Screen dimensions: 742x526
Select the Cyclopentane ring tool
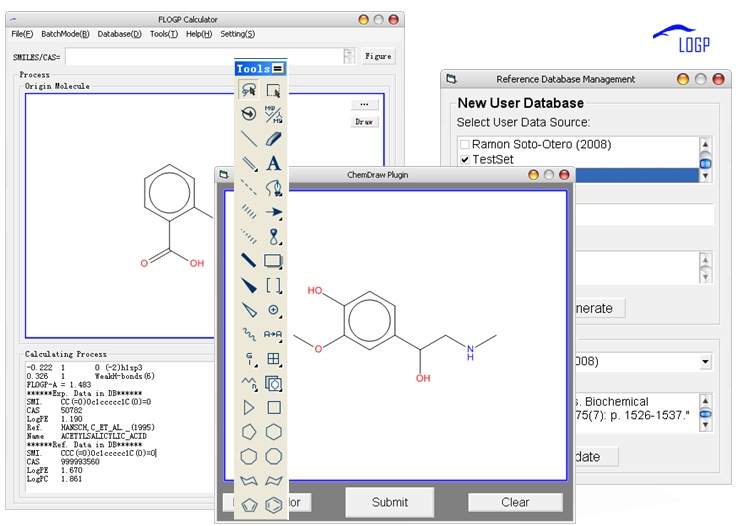248,432
